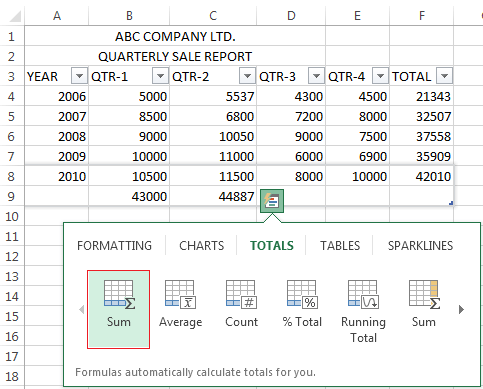Select the cell containing 10500

(129, 176)
